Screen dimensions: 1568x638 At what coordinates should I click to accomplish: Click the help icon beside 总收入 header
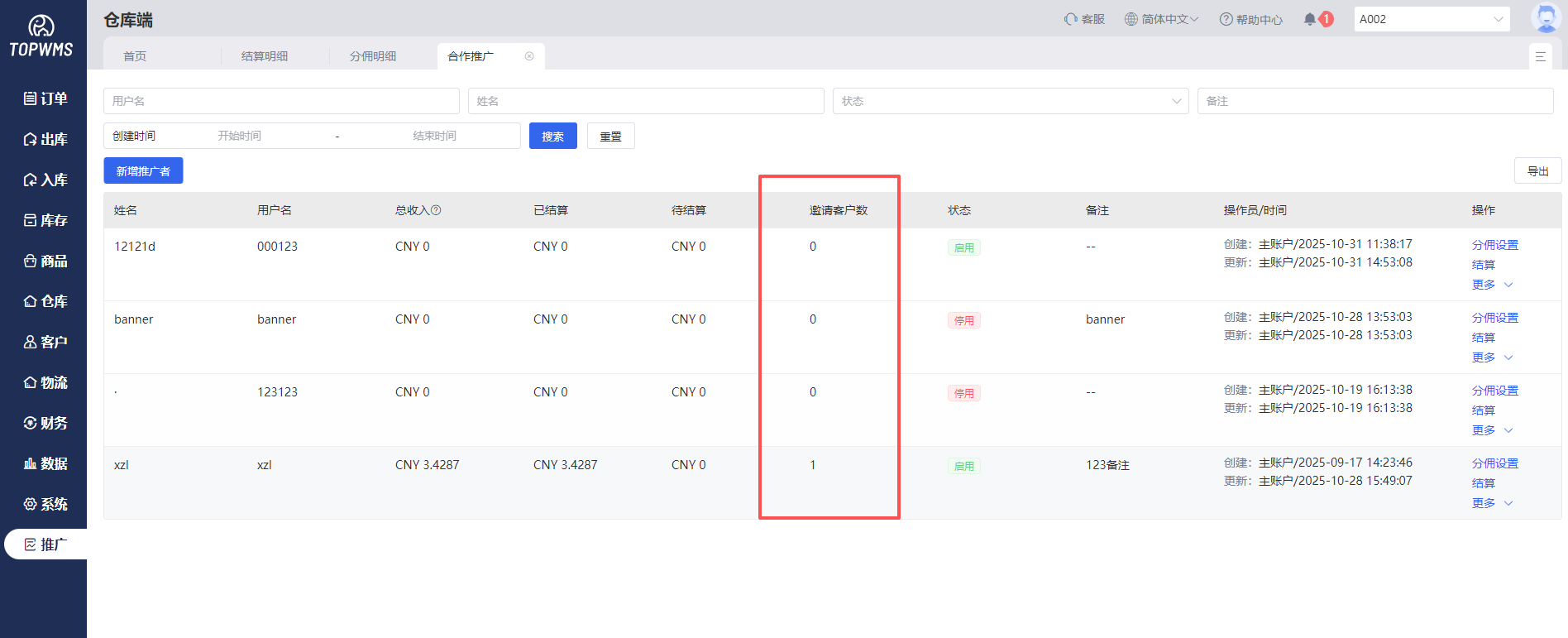(436, 210)
